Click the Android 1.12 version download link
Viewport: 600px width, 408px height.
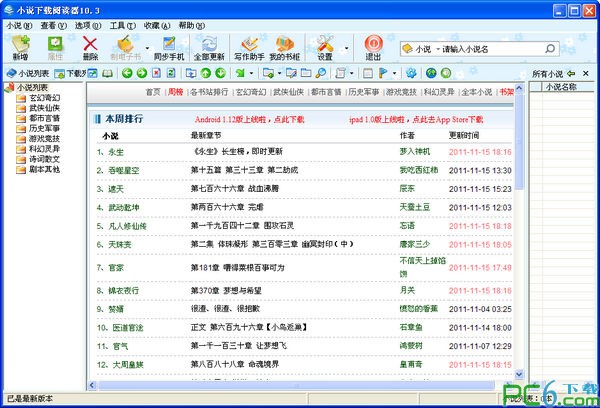249,120
